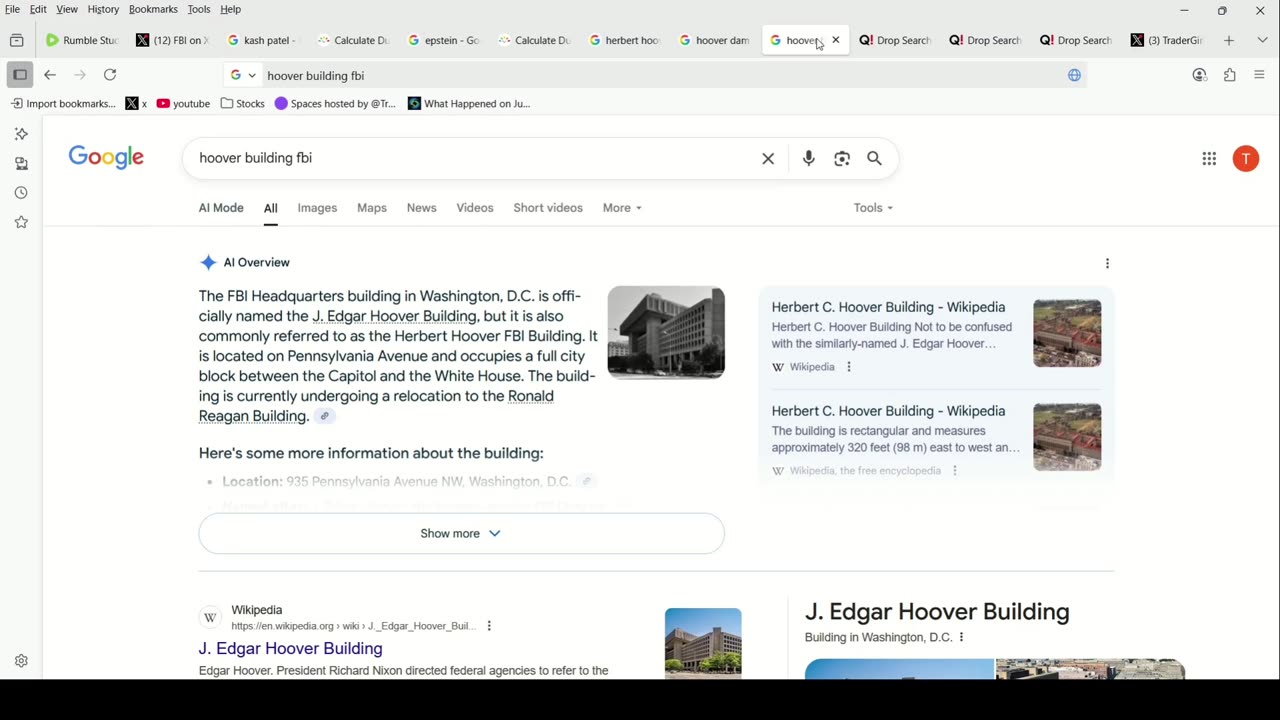Open the File menu
This screenshot has width=1280, height=720.
click(x=12, y=9)
